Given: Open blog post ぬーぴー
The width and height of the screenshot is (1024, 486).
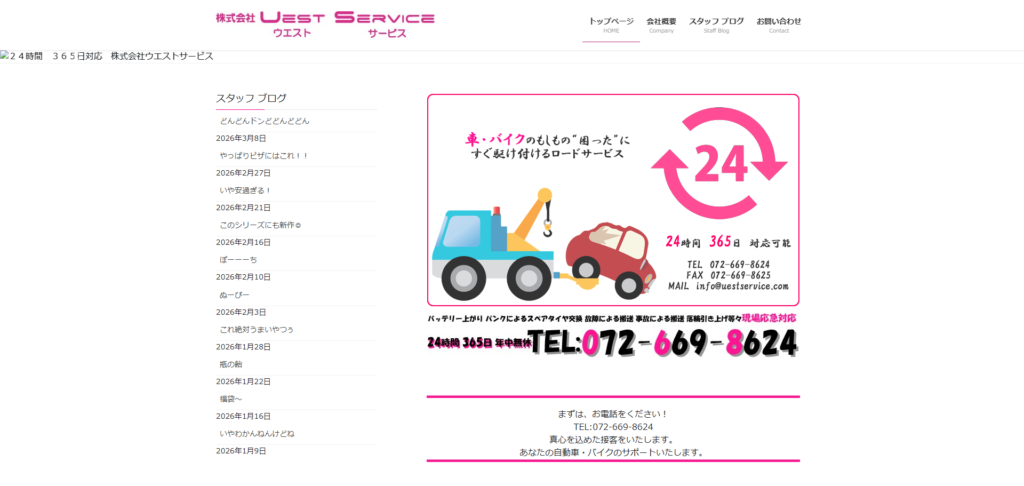Looking at the screenshot, I should coord(235,295).
